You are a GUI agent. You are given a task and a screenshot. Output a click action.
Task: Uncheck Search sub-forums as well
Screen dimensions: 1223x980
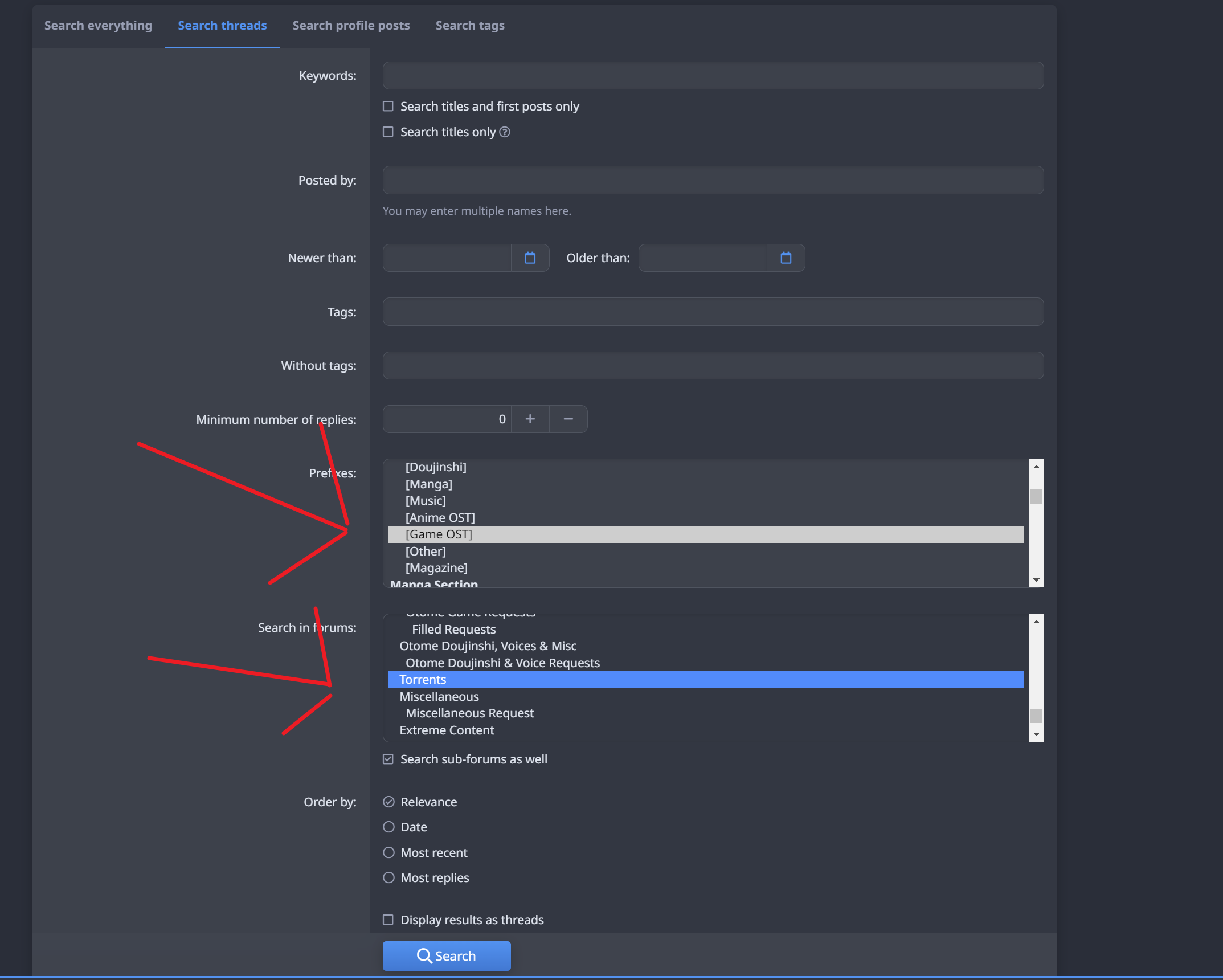pyautogui.click(x=388, y=759)
